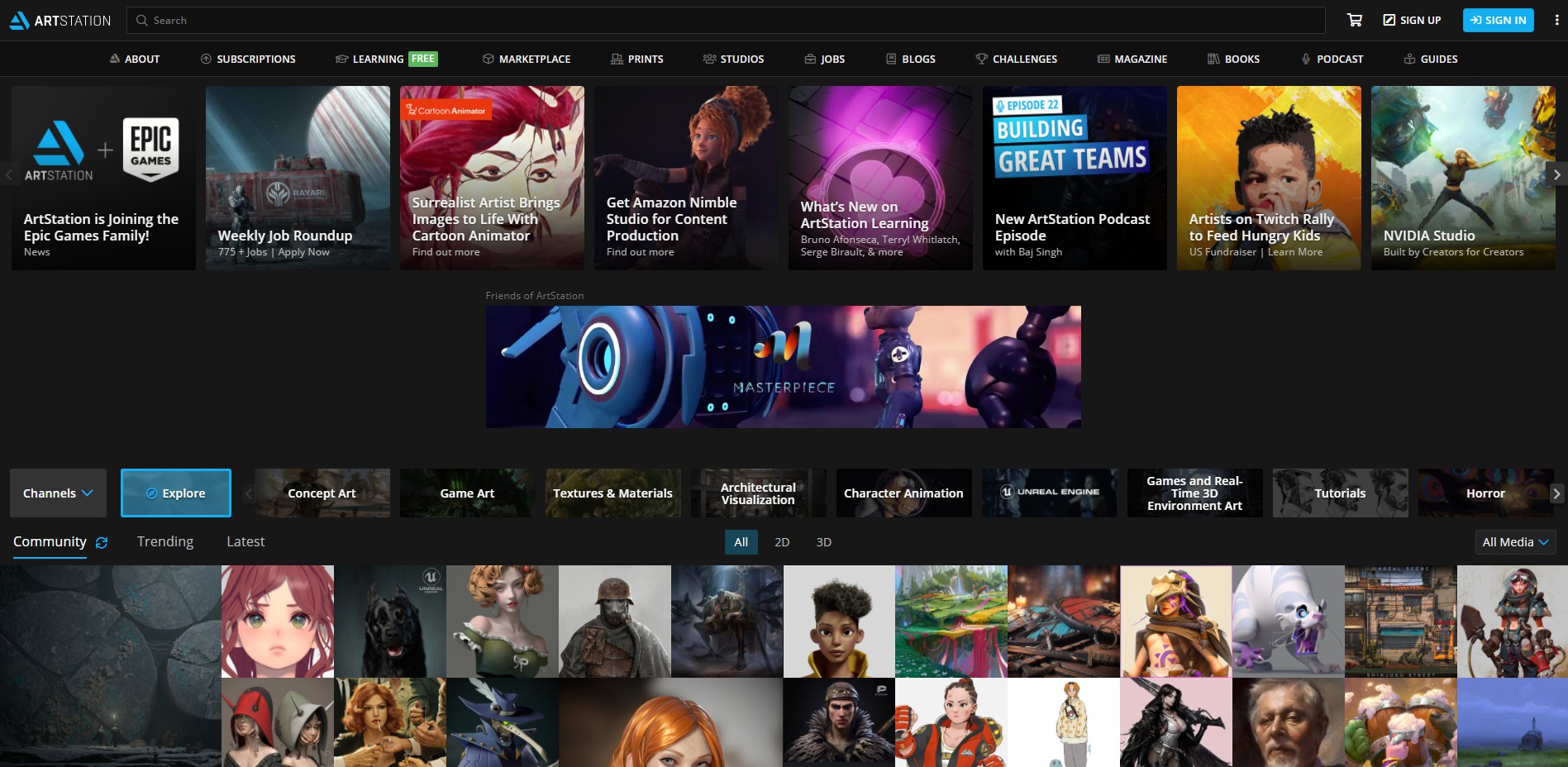
Task: Select the All dimension filter
Action: pyautogui.click(x=741, y=542)
